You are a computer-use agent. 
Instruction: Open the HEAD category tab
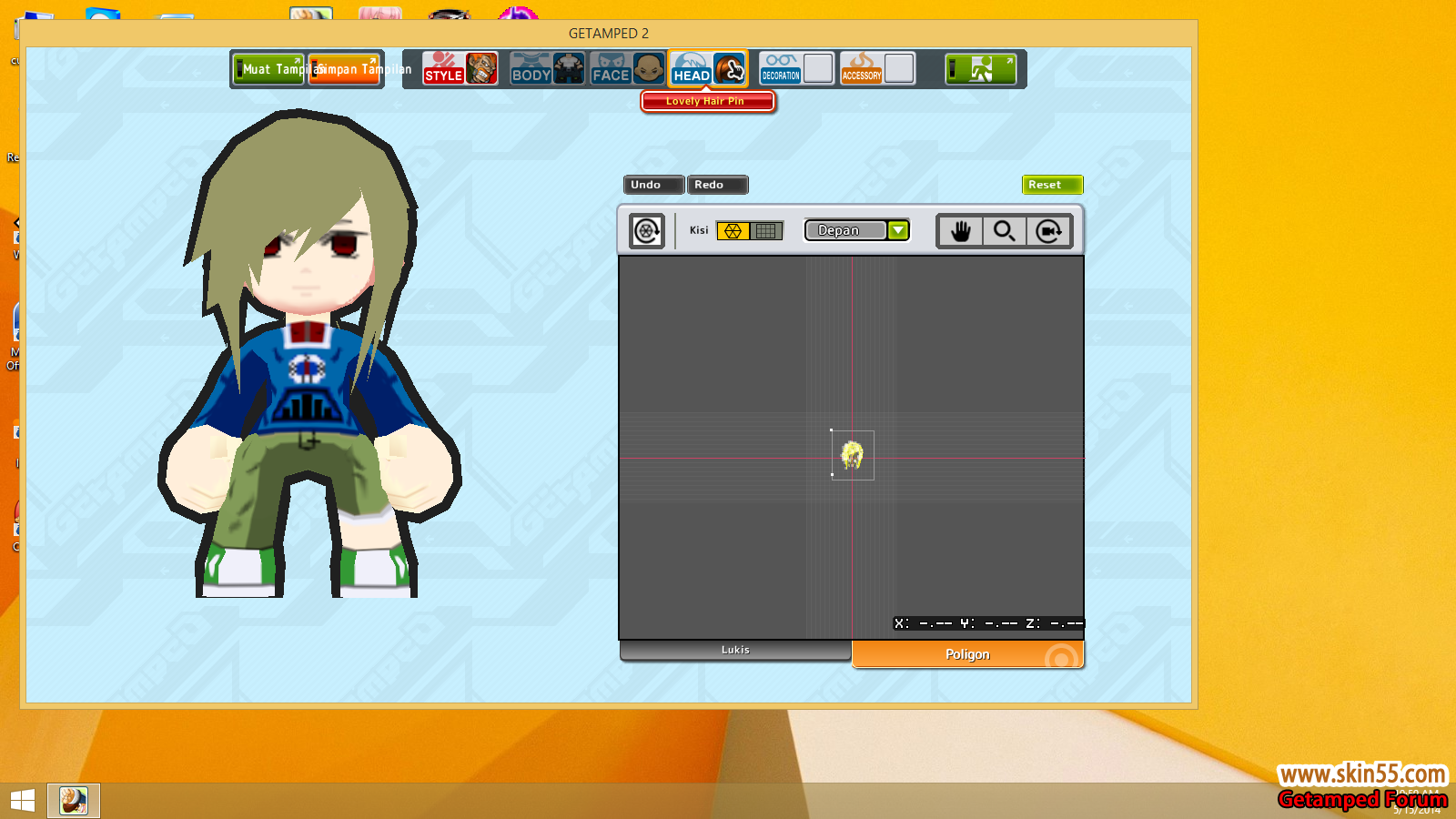(x=691, y=68)
